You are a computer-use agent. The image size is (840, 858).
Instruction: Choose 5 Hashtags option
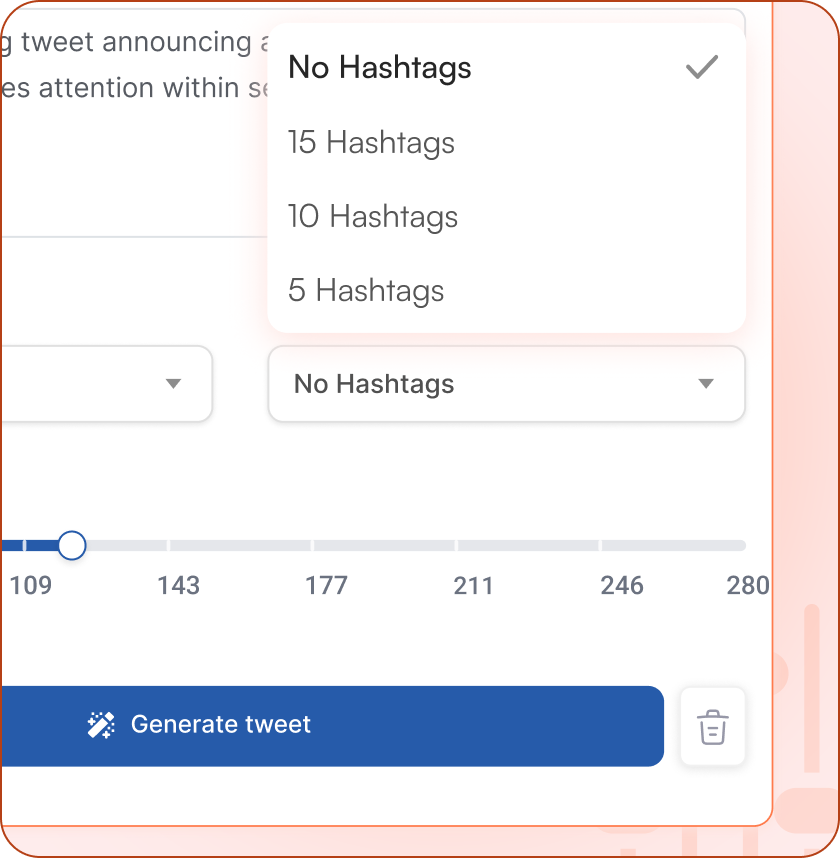click(x=365, y=291)
